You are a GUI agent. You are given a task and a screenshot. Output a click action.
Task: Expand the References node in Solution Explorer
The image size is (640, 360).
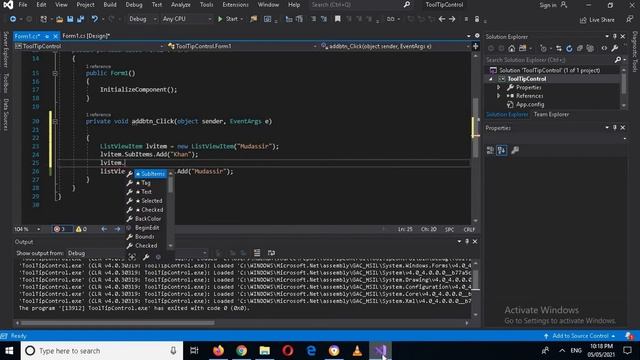(498, 96)
